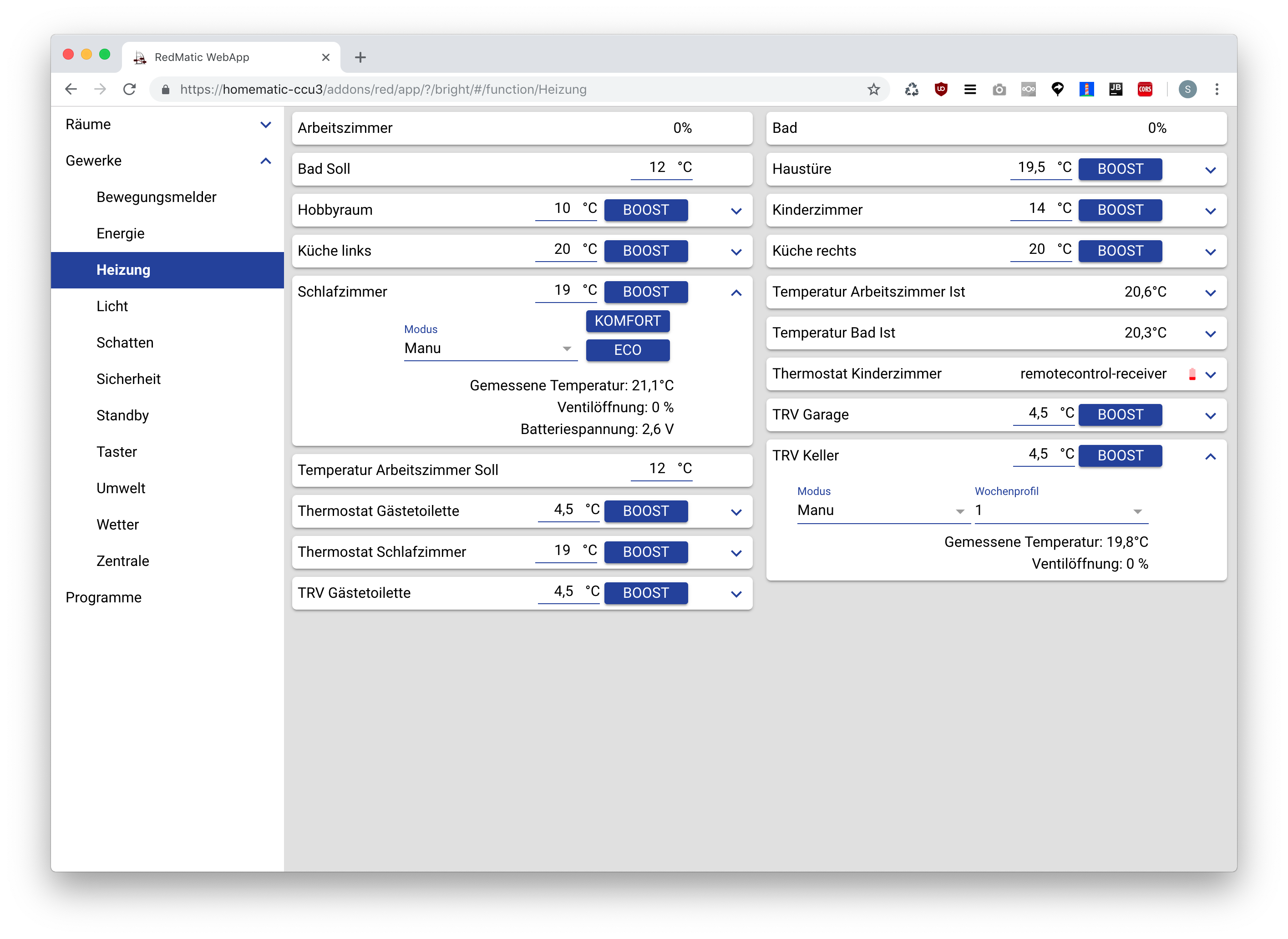Expand the TRV Garage card
1288x939 pixels.
1211,415
